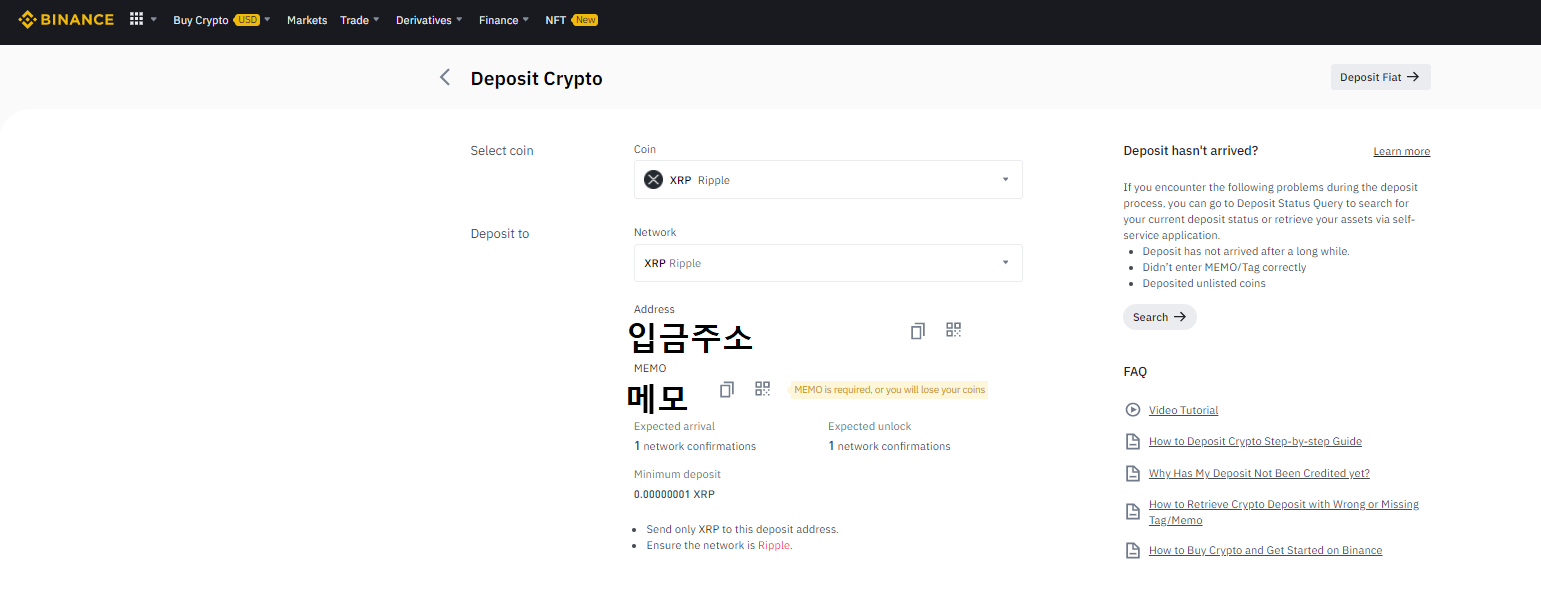Click the Deposit Crypto page title
Screen dimensions: 1541x607
coord(536,78)
